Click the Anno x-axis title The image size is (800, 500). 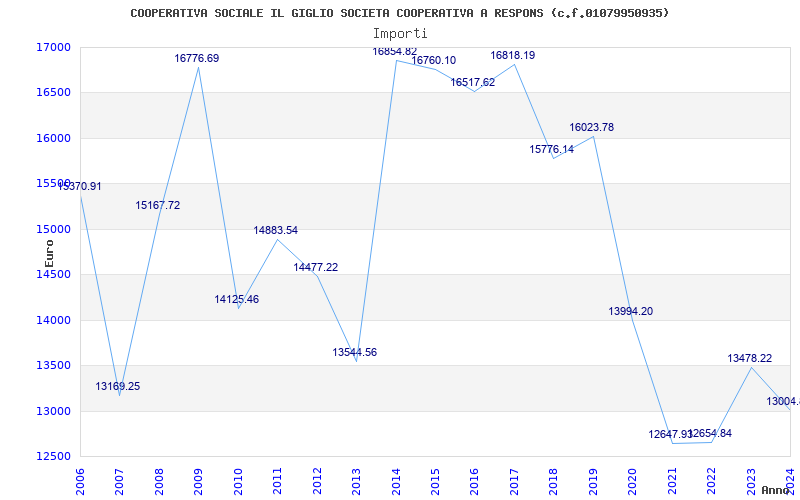(x=778, y=490)
